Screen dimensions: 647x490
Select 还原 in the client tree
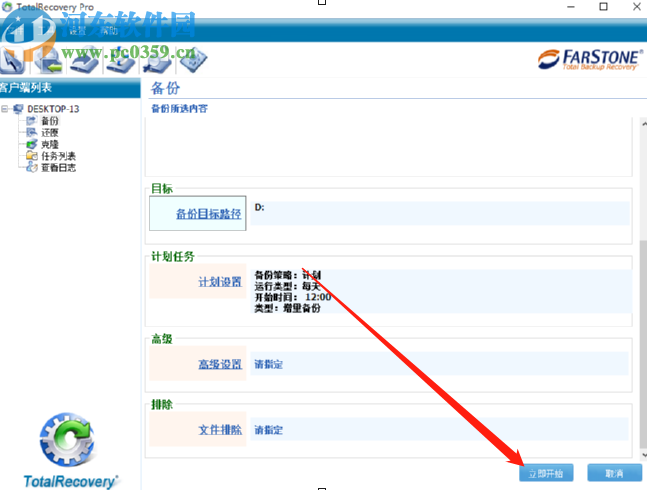coord(50,132)
